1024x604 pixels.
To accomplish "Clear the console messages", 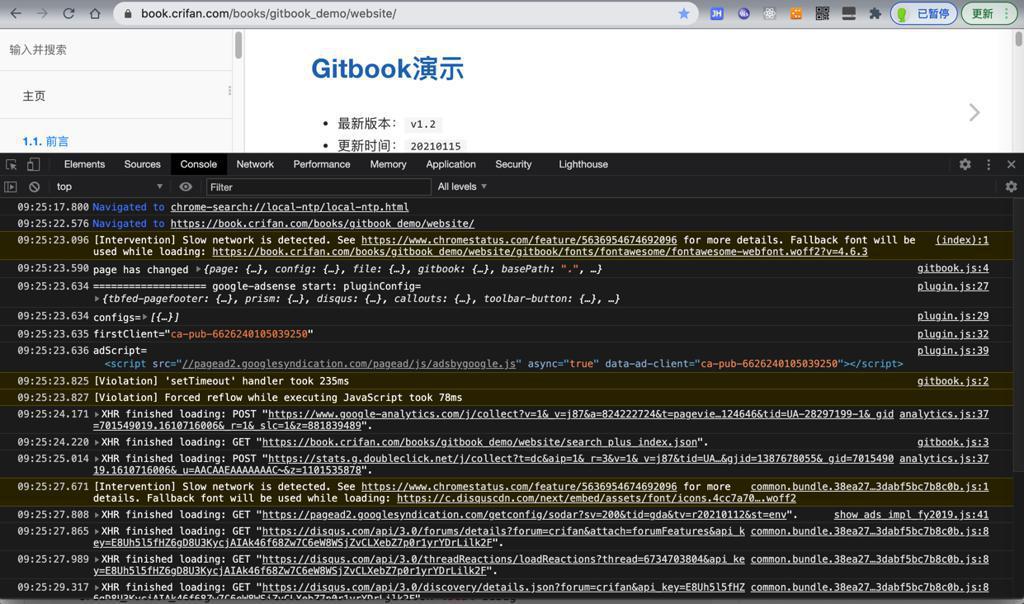I will point(34,187).
